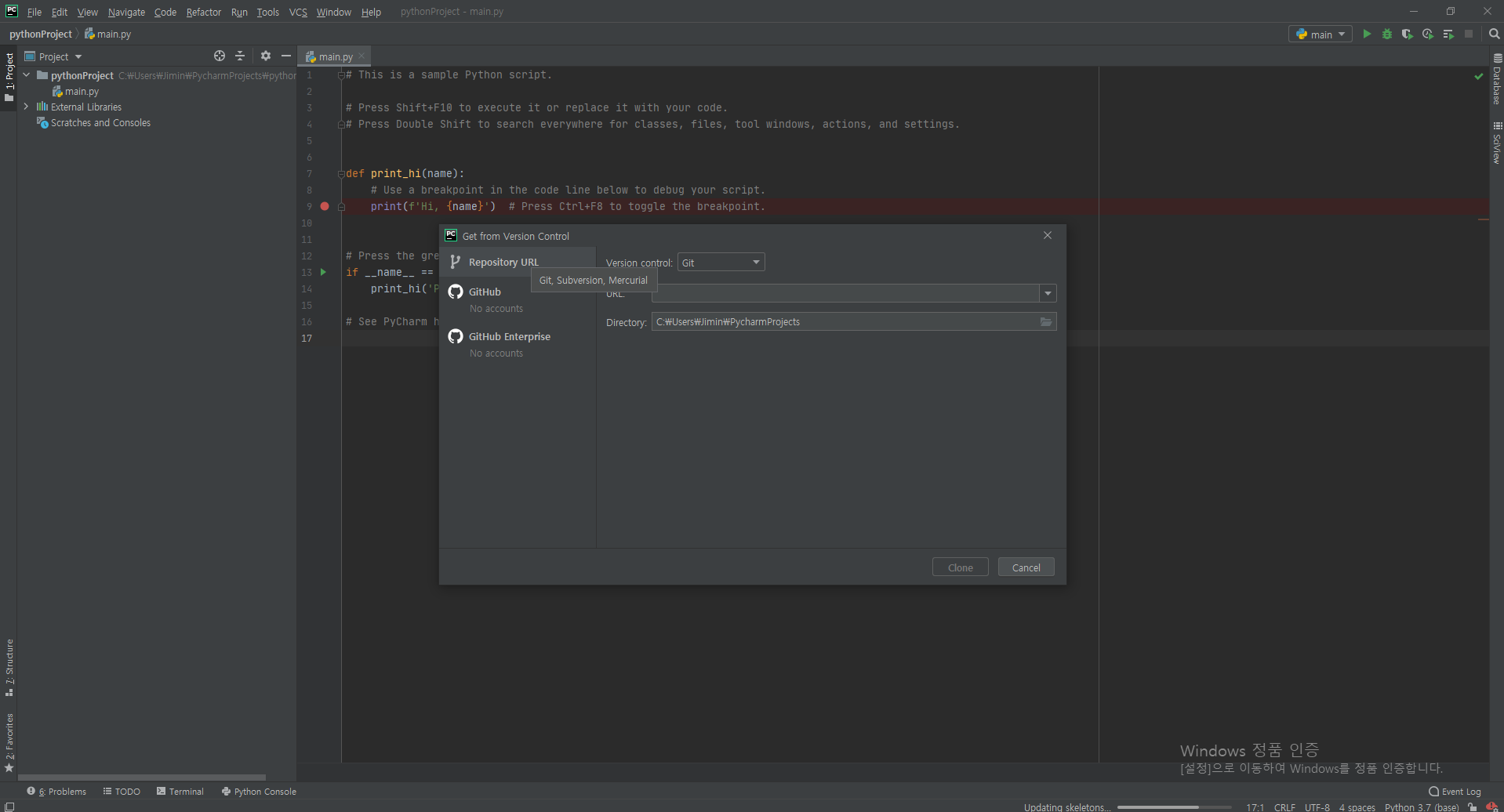Profile main configuration
The image size is (1504, 812).
1428,34
